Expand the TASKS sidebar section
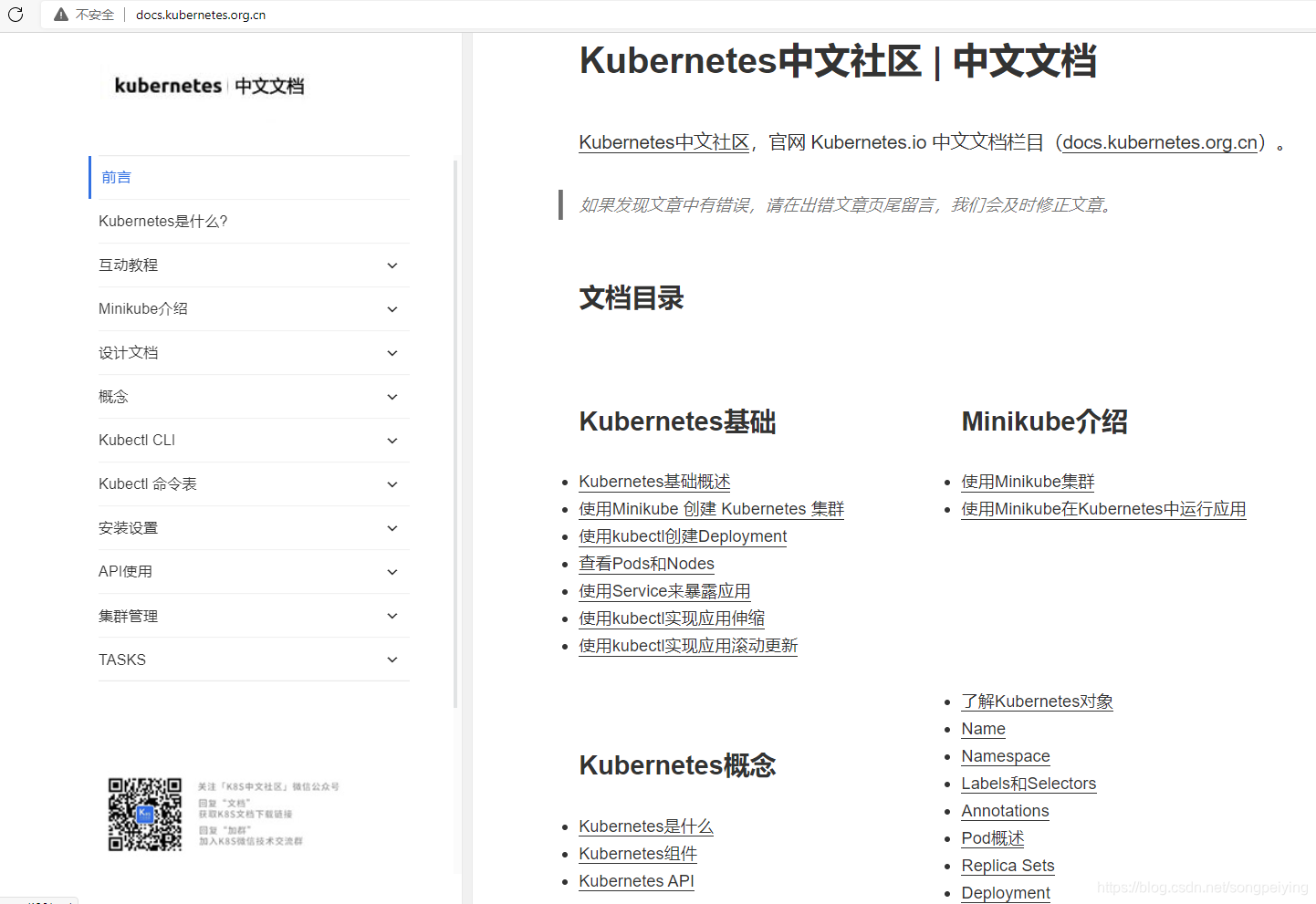 point(392,659)
